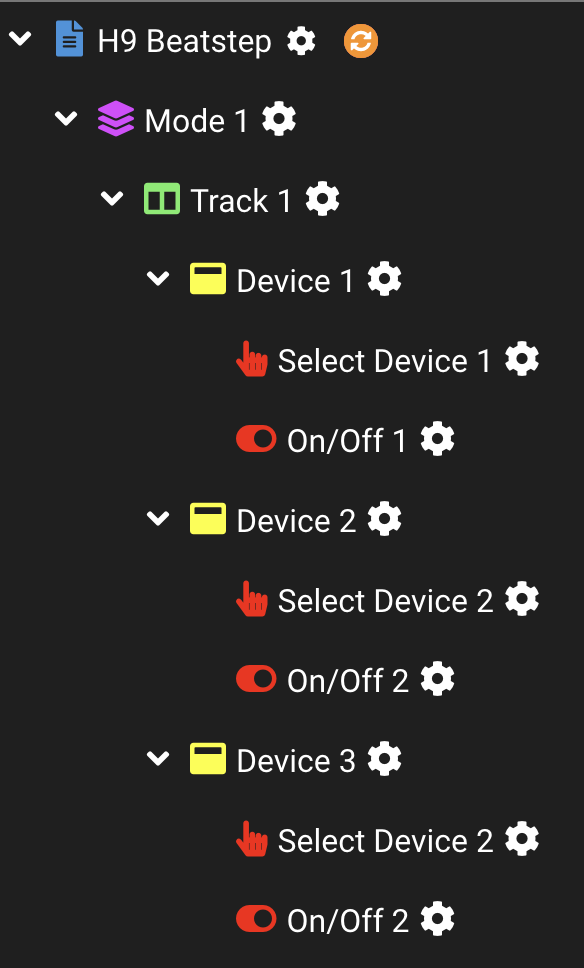Click the red hand icon of Select Device 1

click(x=252, y=359)
